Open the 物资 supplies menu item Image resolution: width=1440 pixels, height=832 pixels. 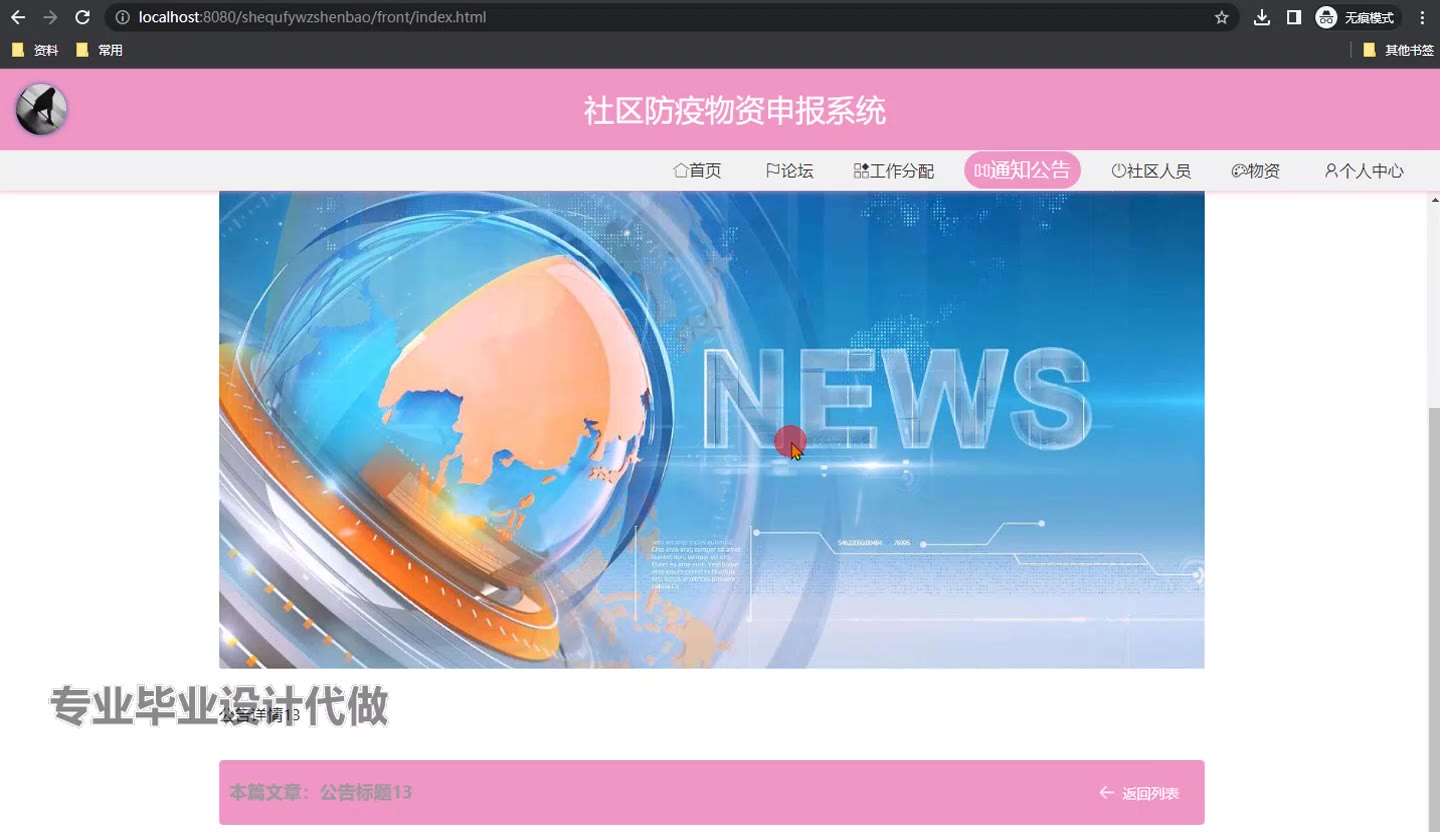click(1256, 171)
